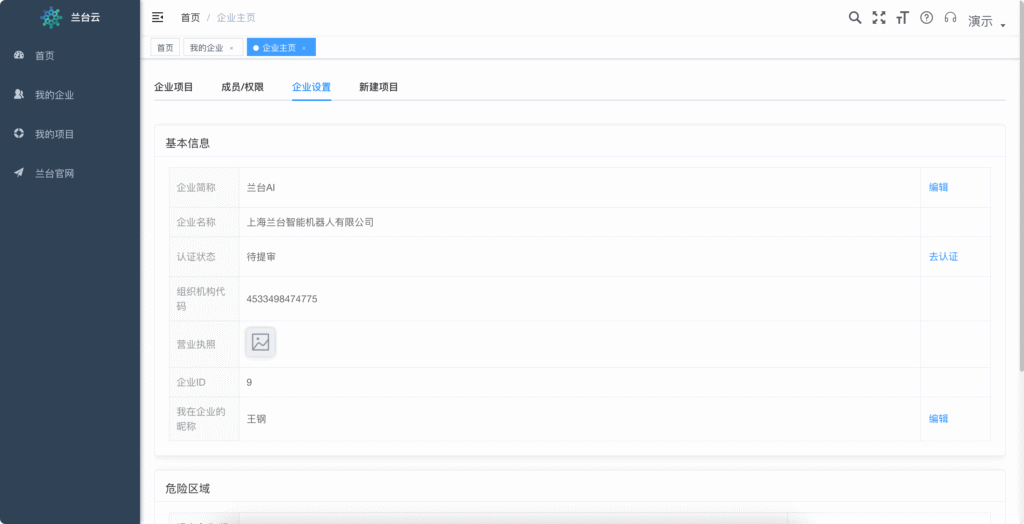1024x524 pixels.
Task: Click 编辑 link for 企业简称
Action: (x=938, y=187)
